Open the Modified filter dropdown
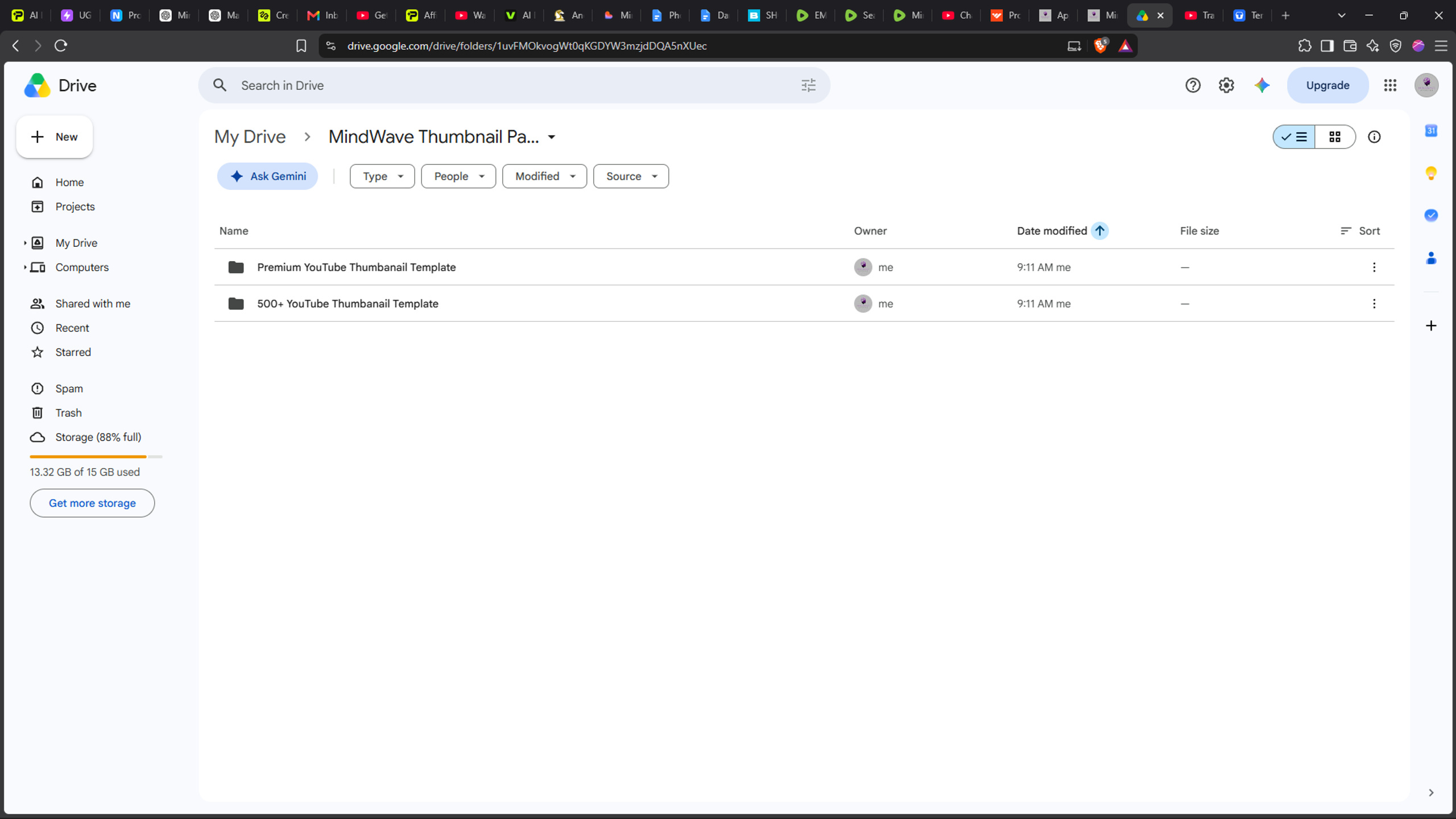The height and width of the screenshot is (819, 1456). (544, 176)
